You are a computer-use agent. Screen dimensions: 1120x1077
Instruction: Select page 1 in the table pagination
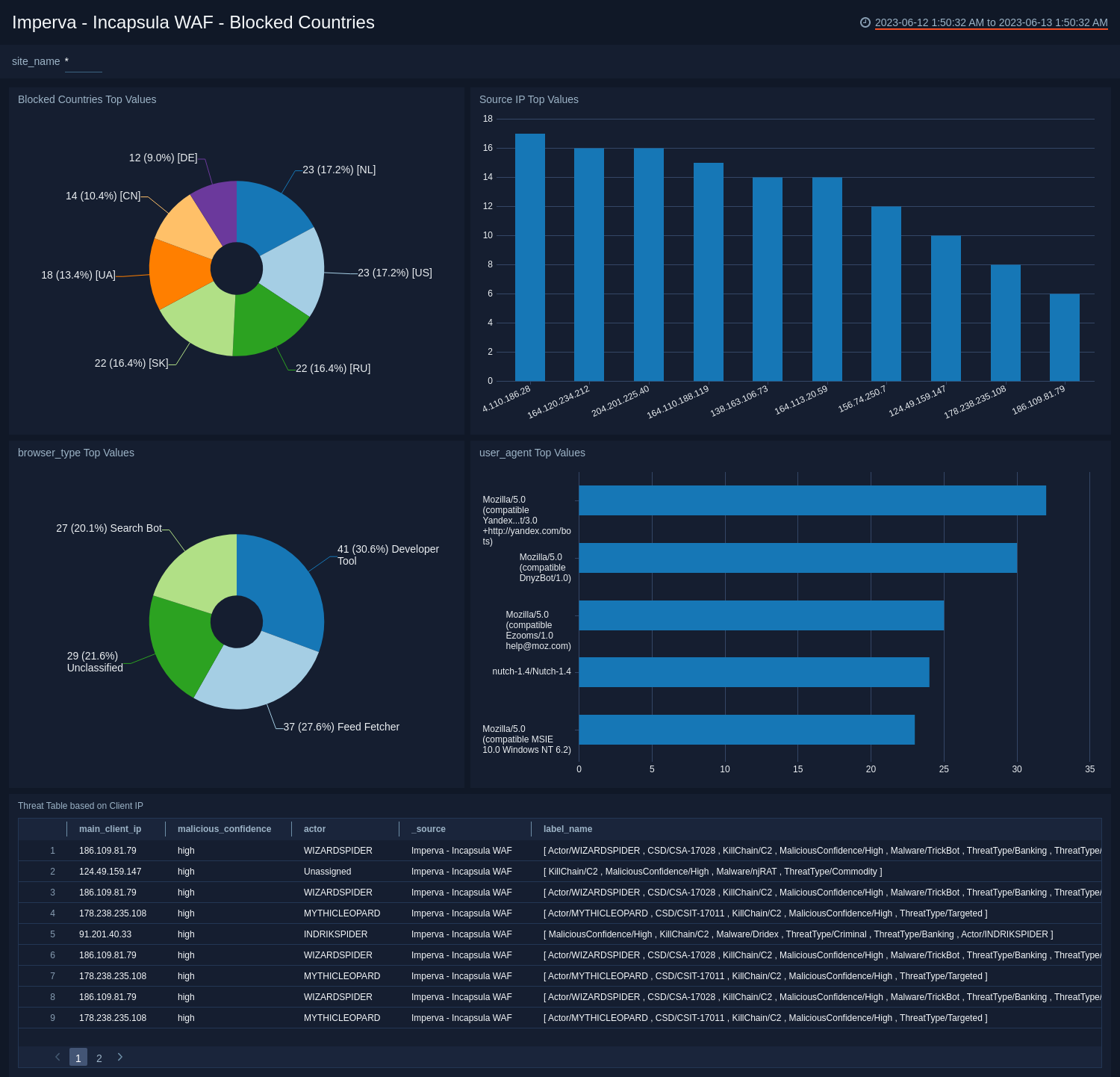78,1058
